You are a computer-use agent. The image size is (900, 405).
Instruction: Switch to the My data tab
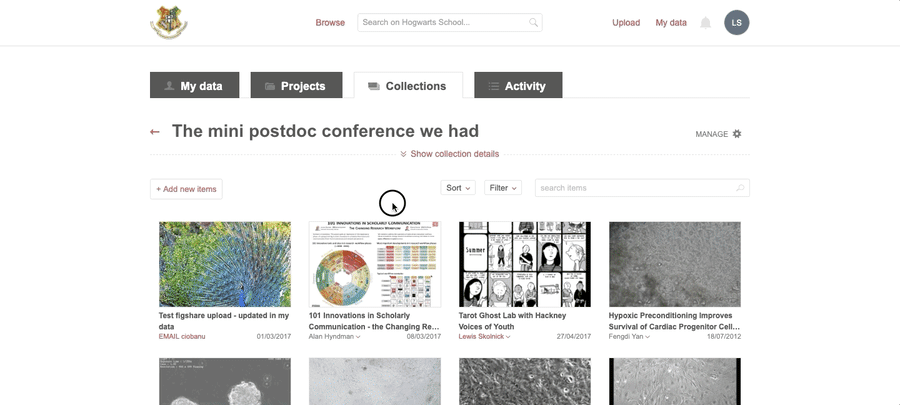click(x=194, y=86)
